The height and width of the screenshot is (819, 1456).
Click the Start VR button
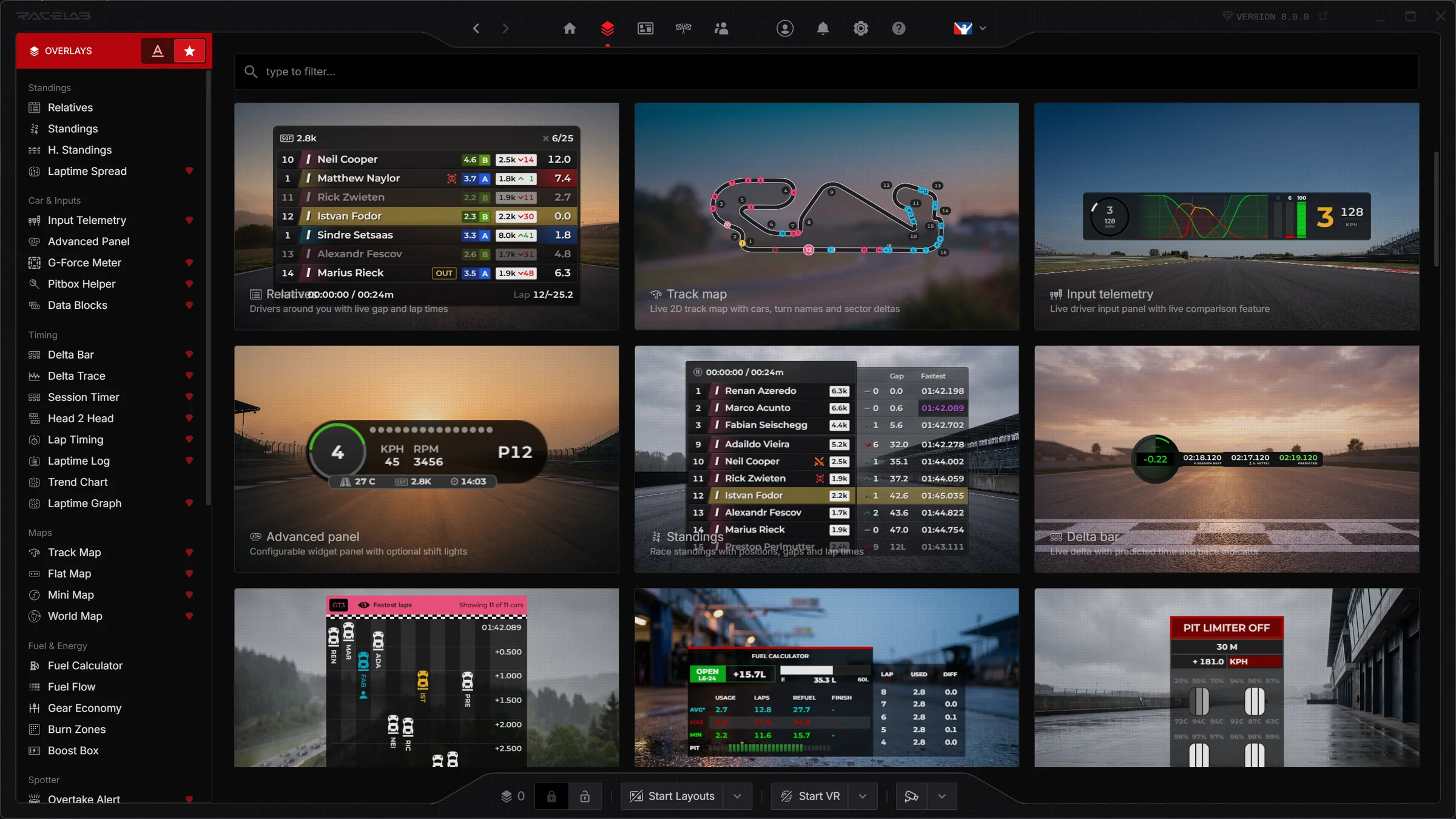point(810,796)
